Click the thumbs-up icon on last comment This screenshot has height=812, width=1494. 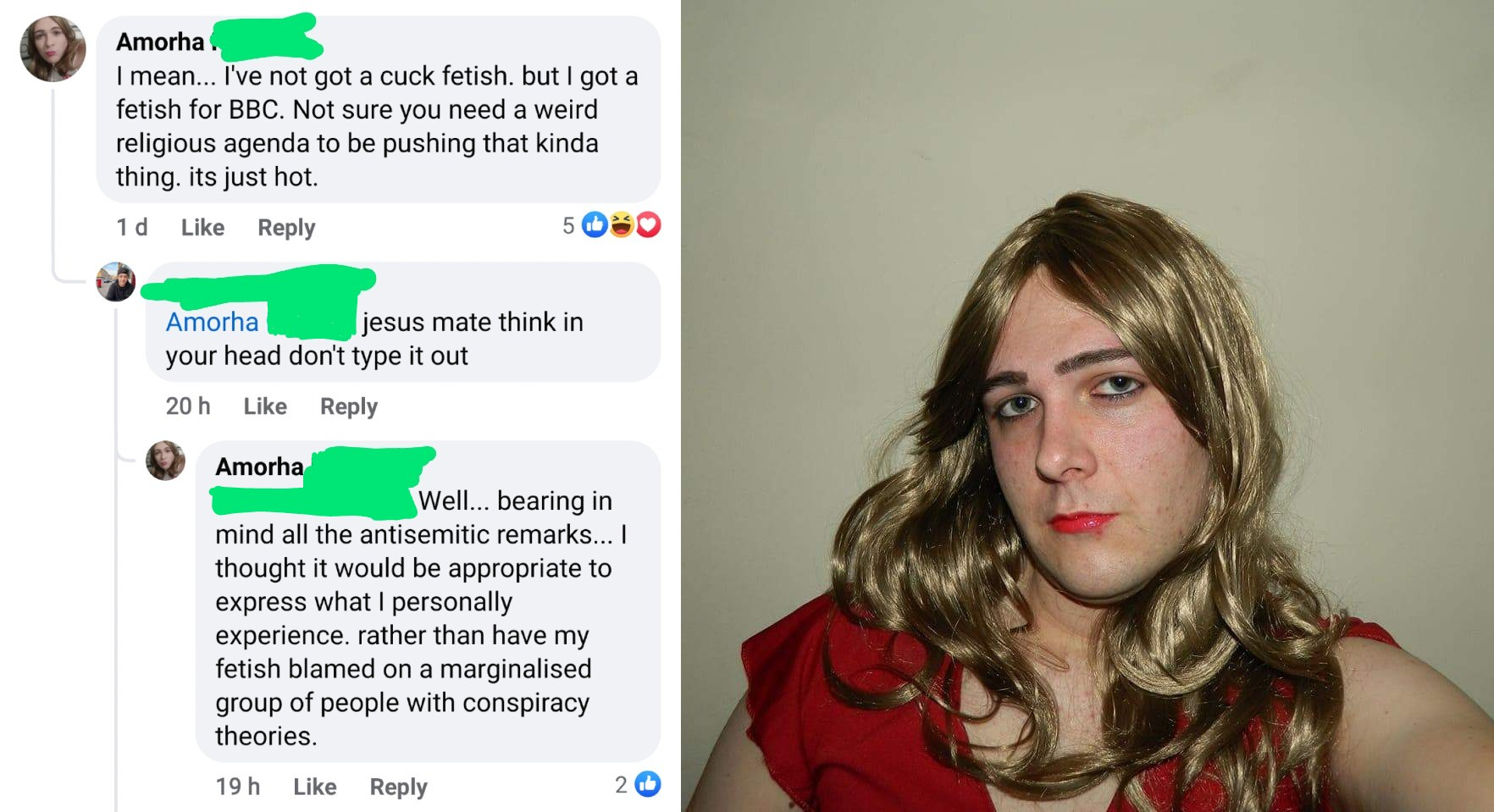point(647,784)
